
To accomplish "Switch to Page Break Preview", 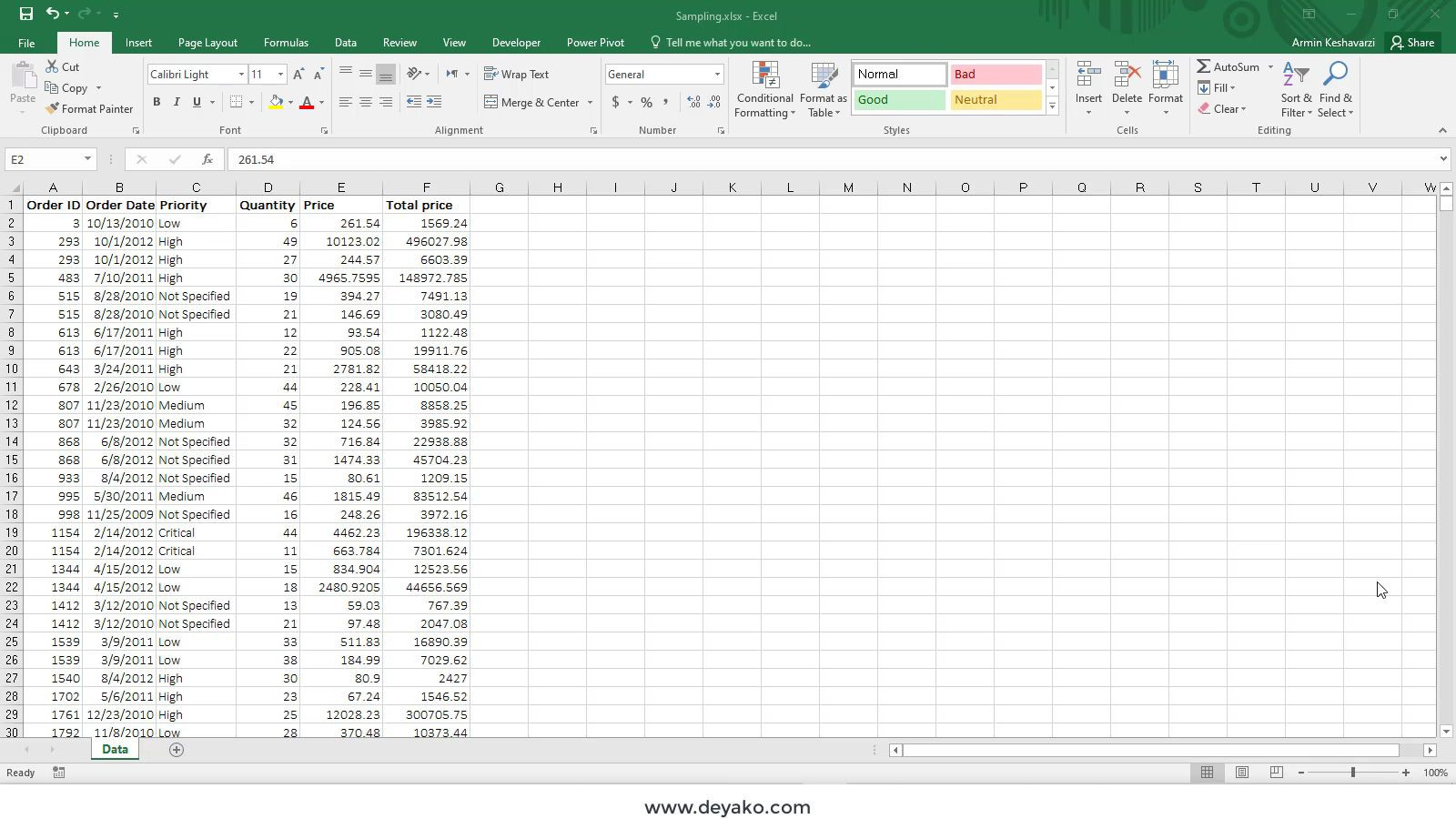I will coord(1277,773).
